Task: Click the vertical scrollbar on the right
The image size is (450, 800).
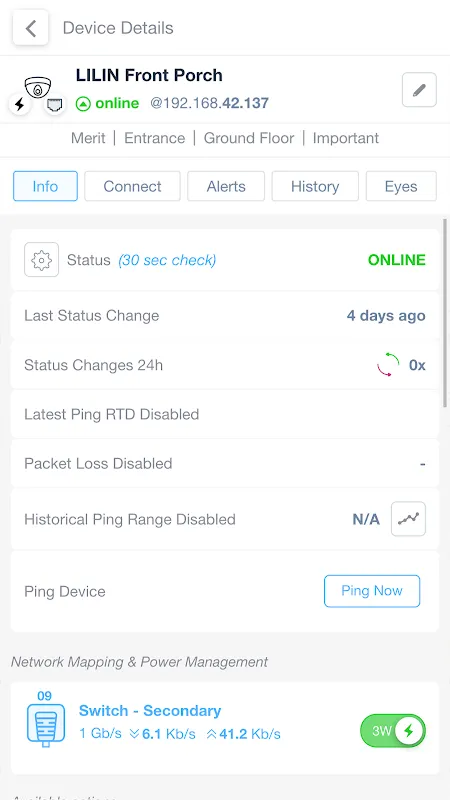Action: coord(445,312)
